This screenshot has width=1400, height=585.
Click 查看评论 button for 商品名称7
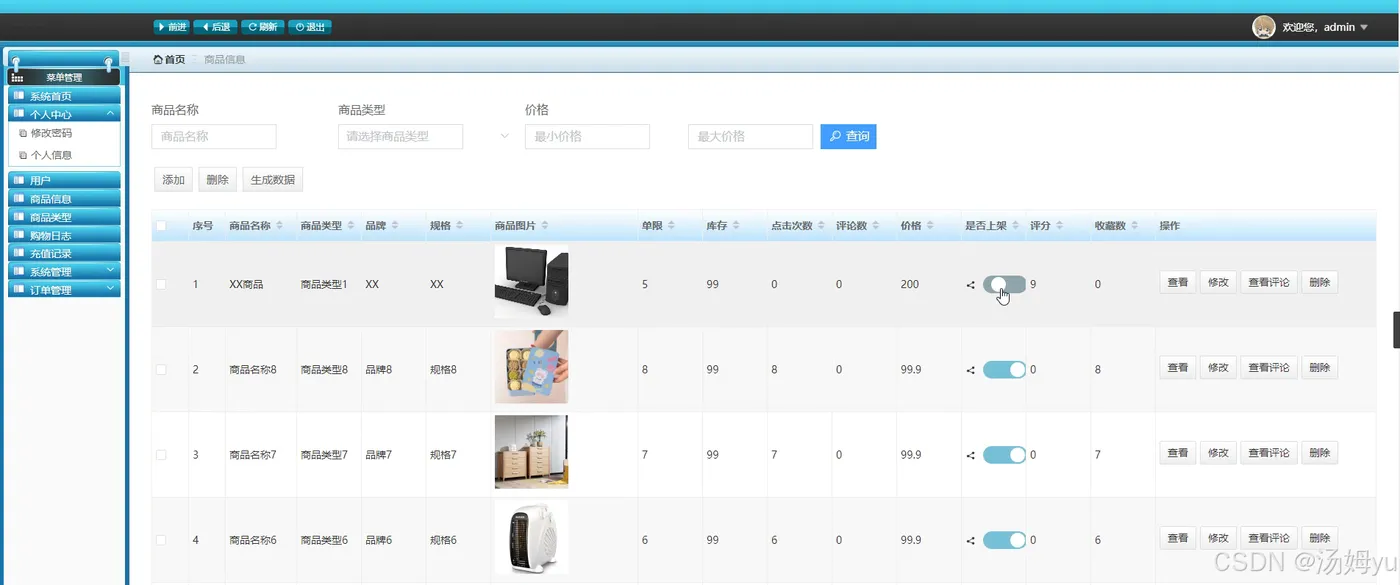(1269, 453)
